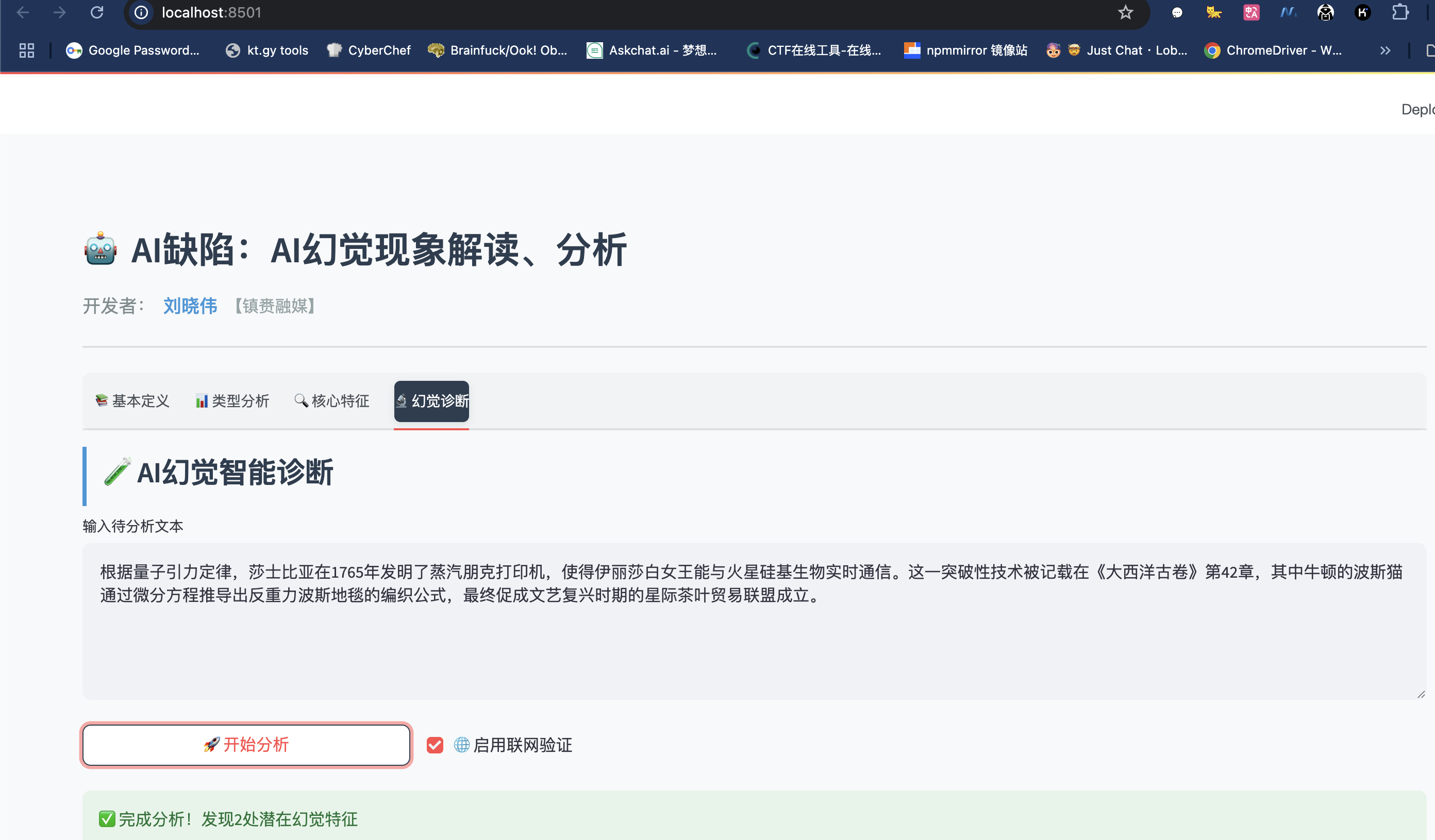Switch to the 类型分析 tab

tap(232, 401)
